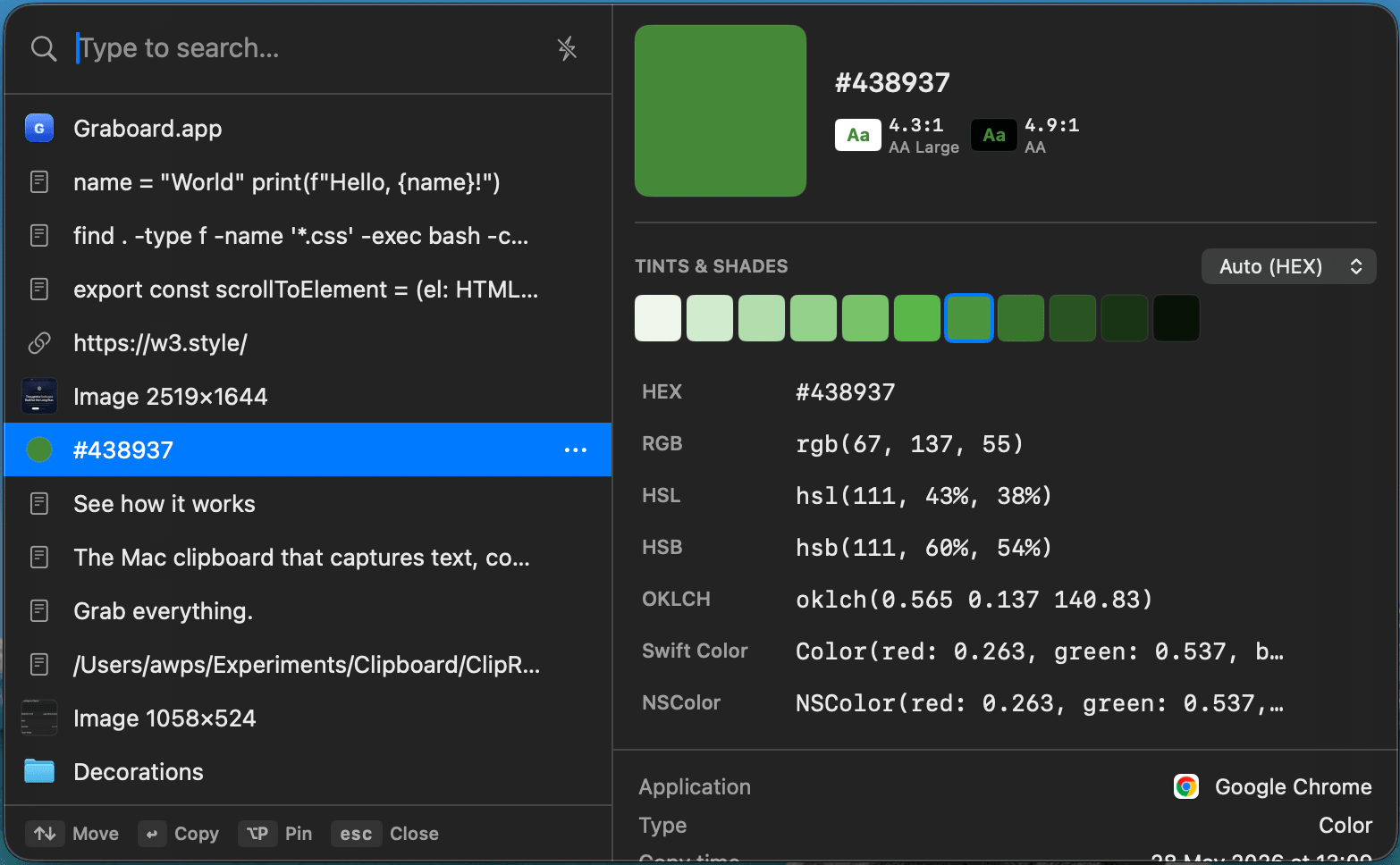Screen dimensions: 1400x865
Task: Copy the rgb(67, 137, 55) value
Action: 909,444
